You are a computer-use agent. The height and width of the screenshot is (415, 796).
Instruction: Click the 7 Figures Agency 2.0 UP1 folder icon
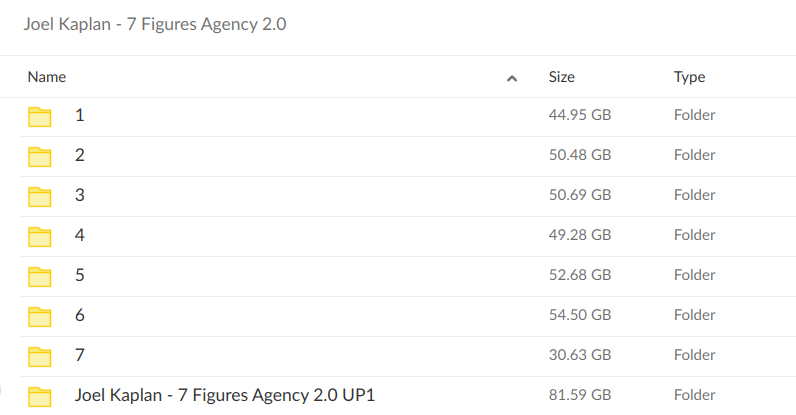point(39,396)
